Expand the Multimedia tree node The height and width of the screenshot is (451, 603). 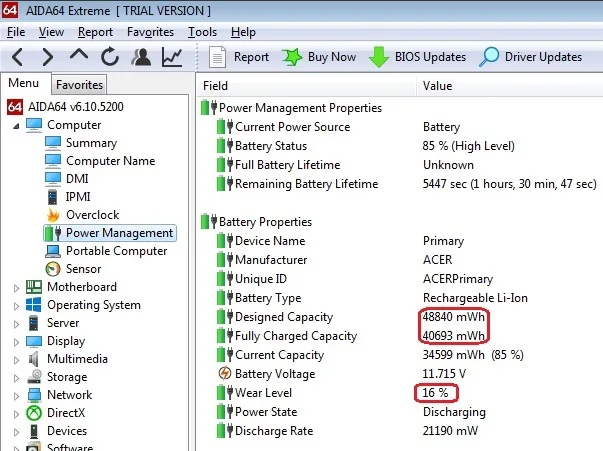16,360
